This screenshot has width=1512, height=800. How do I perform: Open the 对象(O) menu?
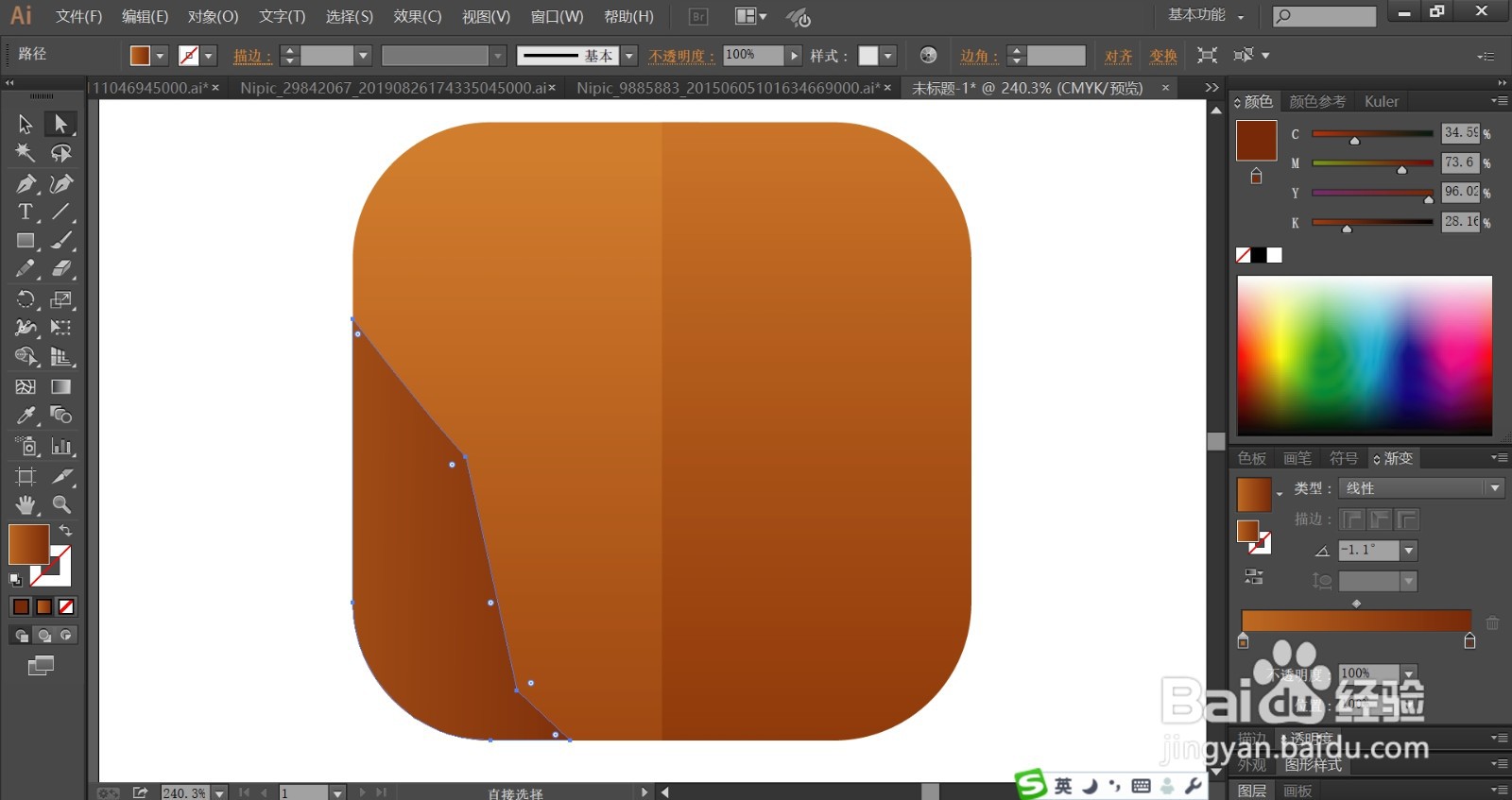click(x=213, y=17)
